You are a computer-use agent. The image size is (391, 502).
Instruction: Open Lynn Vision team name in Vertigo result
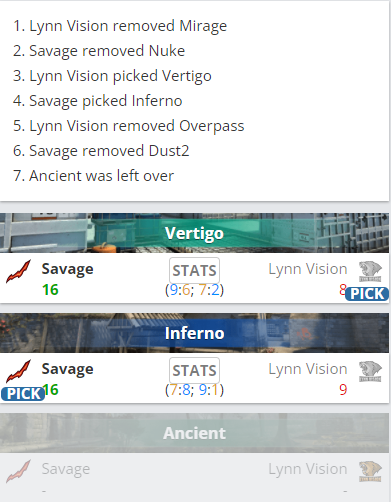point(308,269)
